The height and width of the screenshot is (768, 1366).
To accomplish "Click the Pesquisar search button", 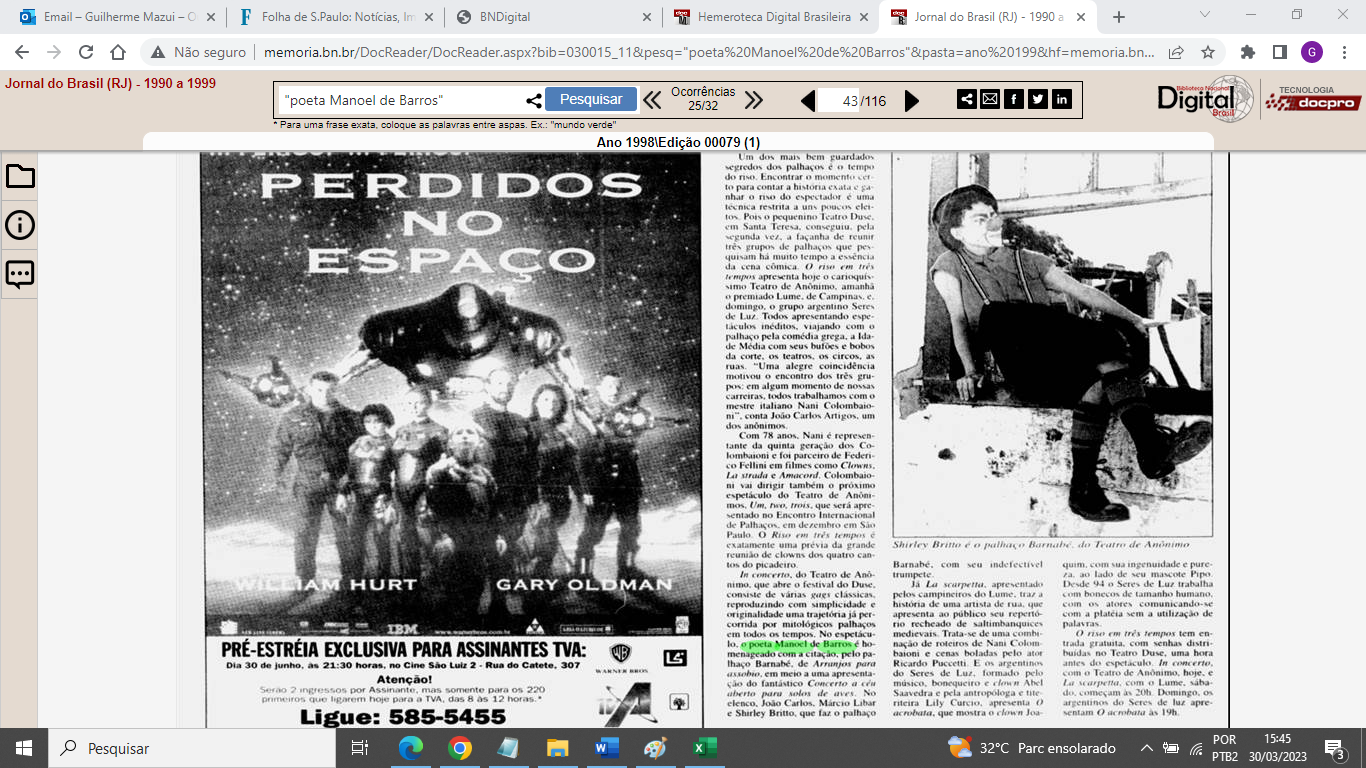I will (591, 99).
